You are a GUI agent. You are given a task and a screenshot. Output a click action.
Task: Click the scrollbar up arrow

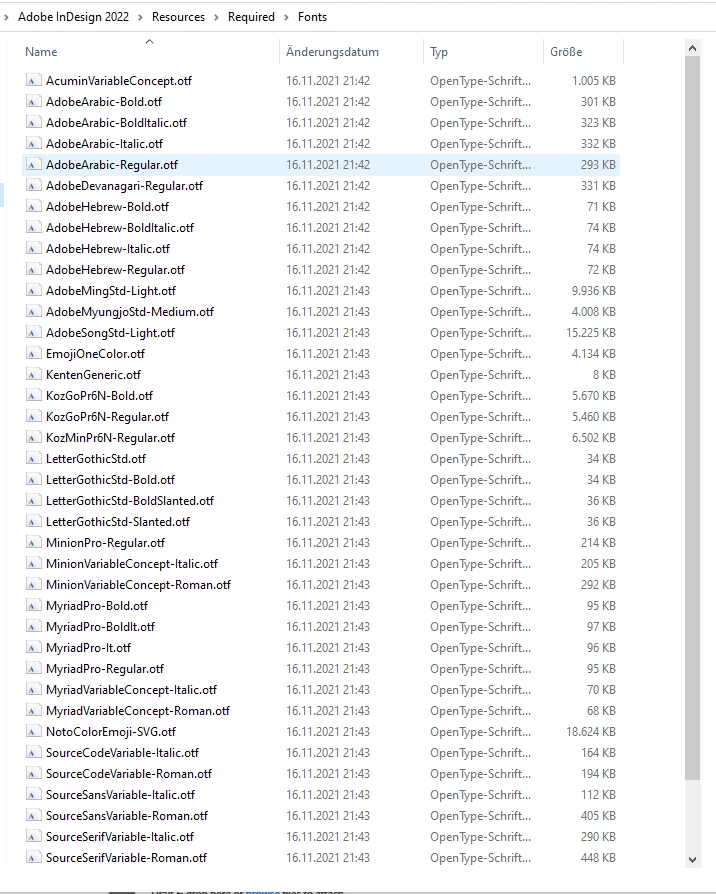coord(693,48)
